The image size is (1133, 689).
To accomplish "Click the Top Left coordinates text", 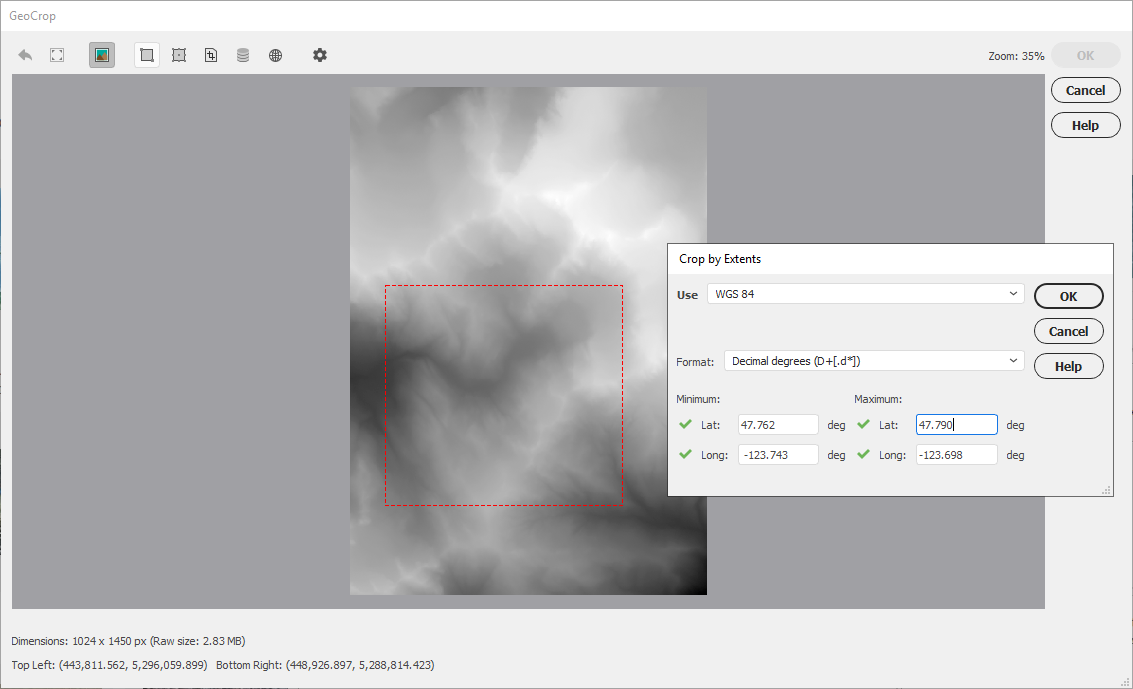I will coord(109,665).
